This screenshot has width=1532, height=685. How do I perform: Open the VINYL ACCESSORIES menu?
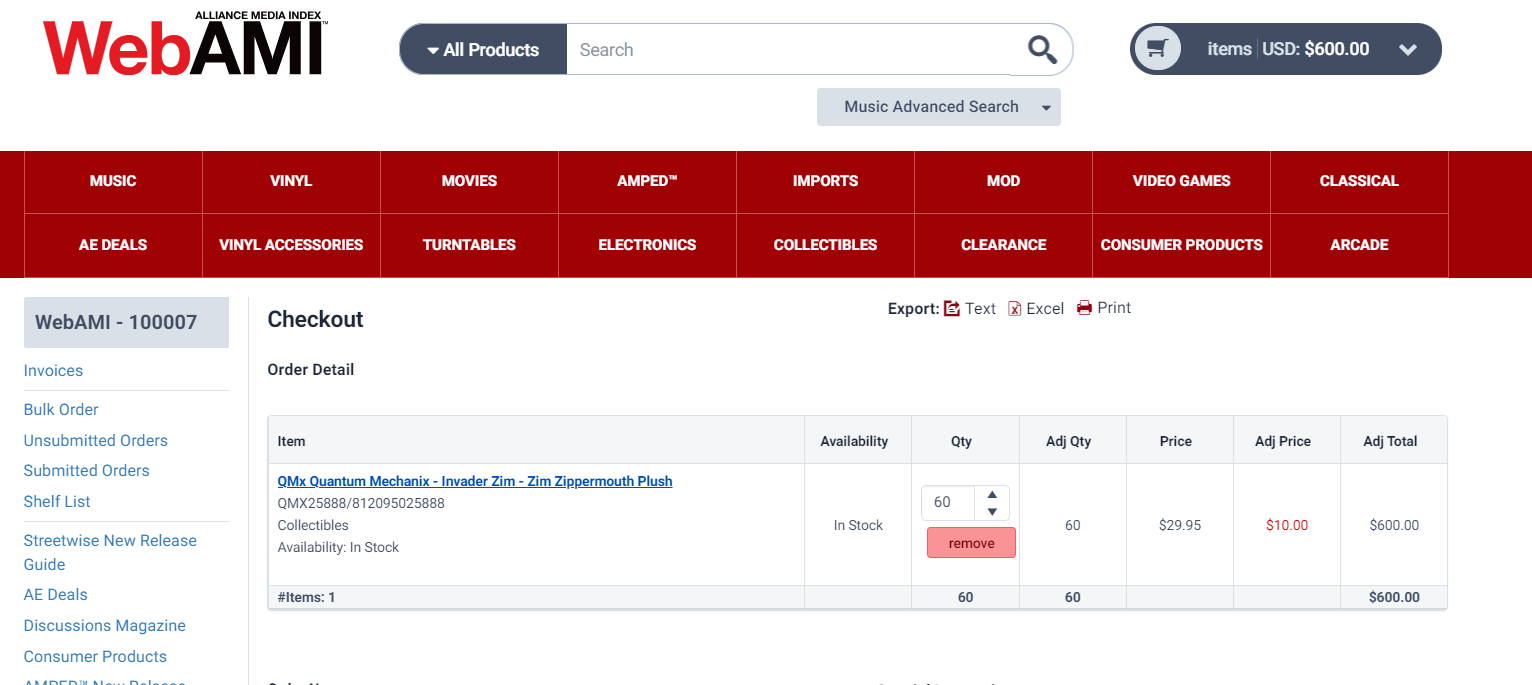pos(291,245)
